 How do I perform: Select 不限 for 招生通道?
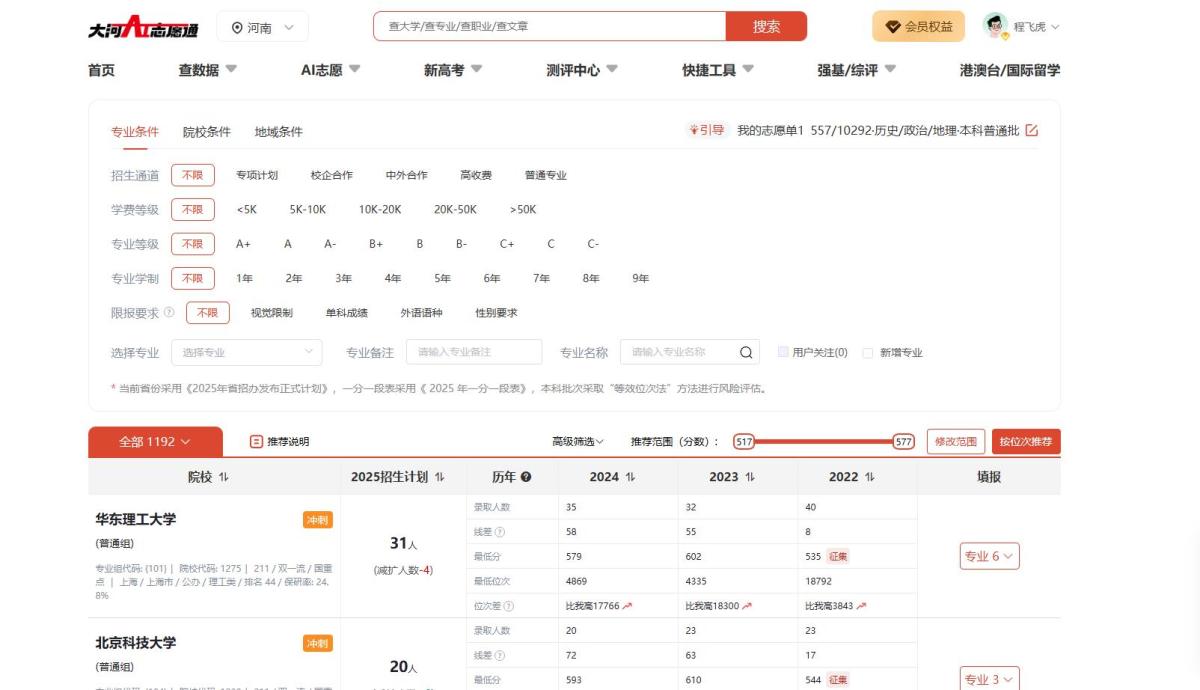(193, 175)
